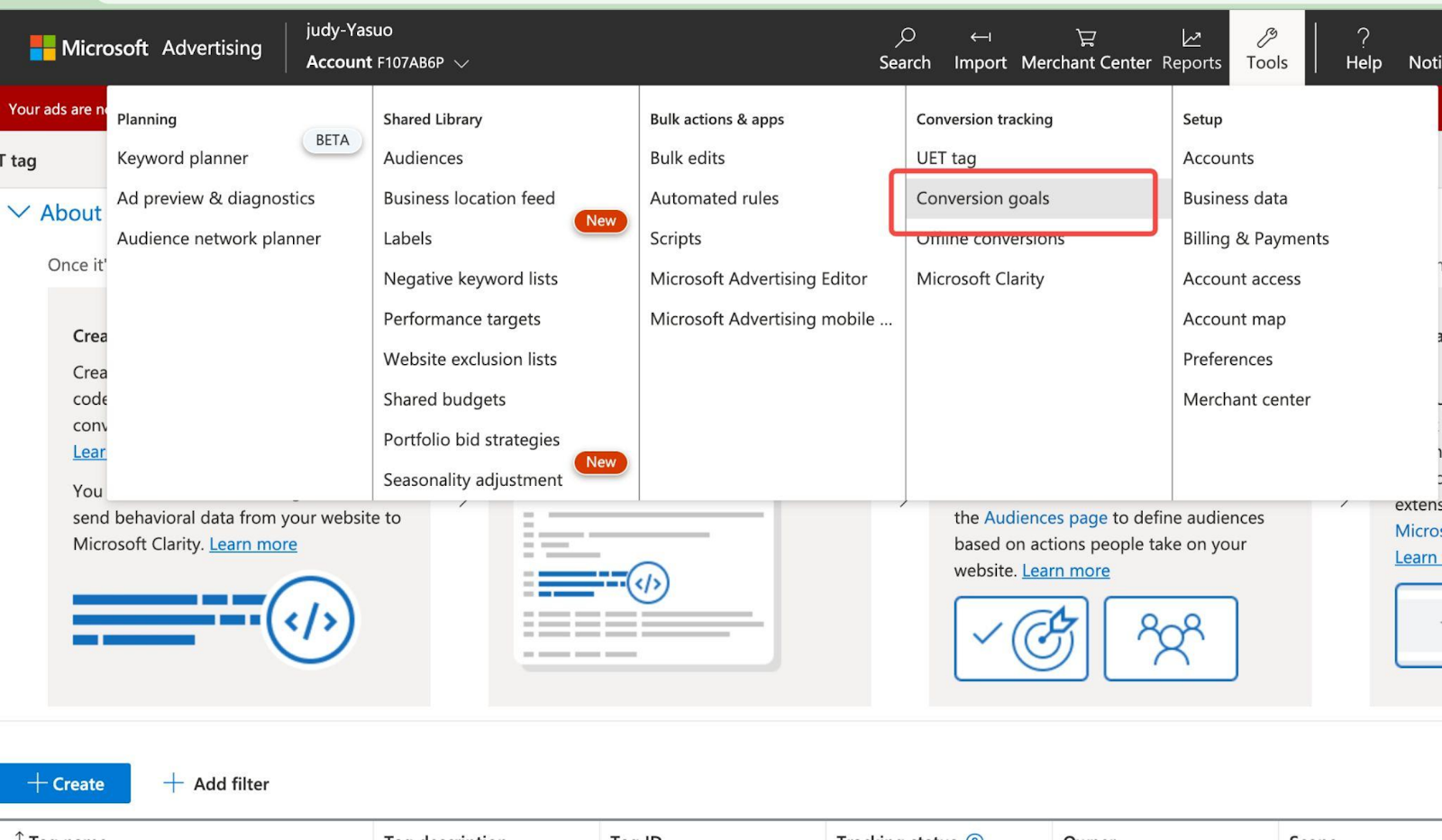Select Audience network planner
The height and width of the screenshot is (840, 1442).
(219, 239)
